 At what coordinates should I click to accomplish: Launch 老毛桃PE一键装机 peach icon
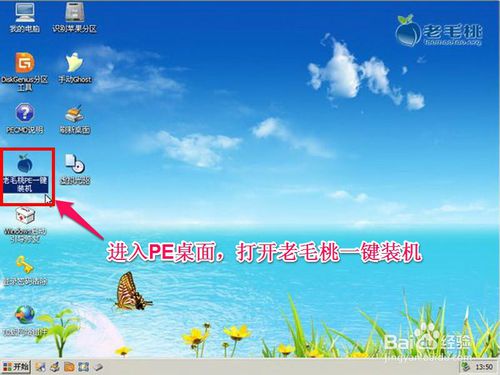pos(24,164)
